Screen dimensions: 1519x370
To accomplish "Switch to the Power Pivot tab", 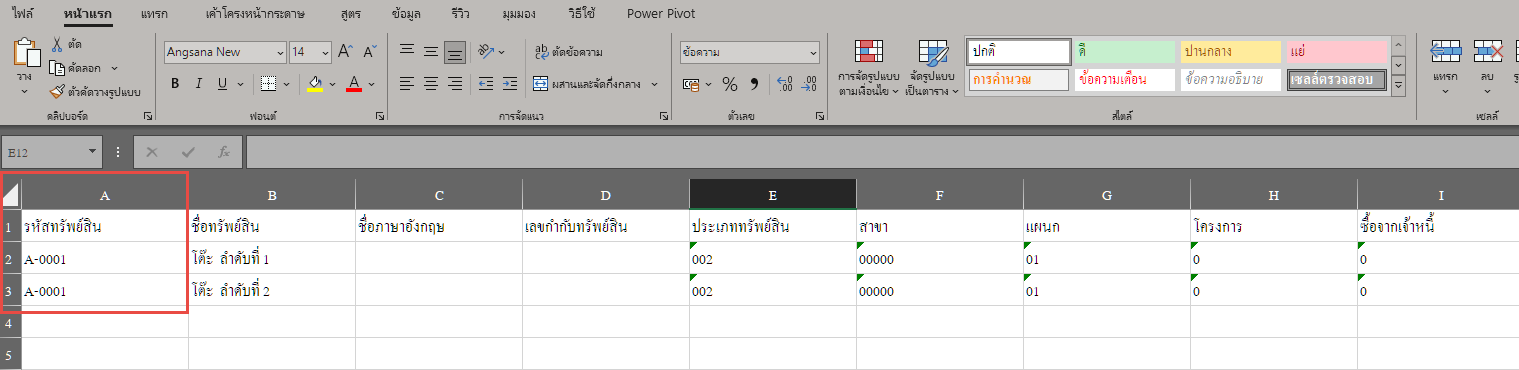I will pyautogui.click(x=661, y=14).
